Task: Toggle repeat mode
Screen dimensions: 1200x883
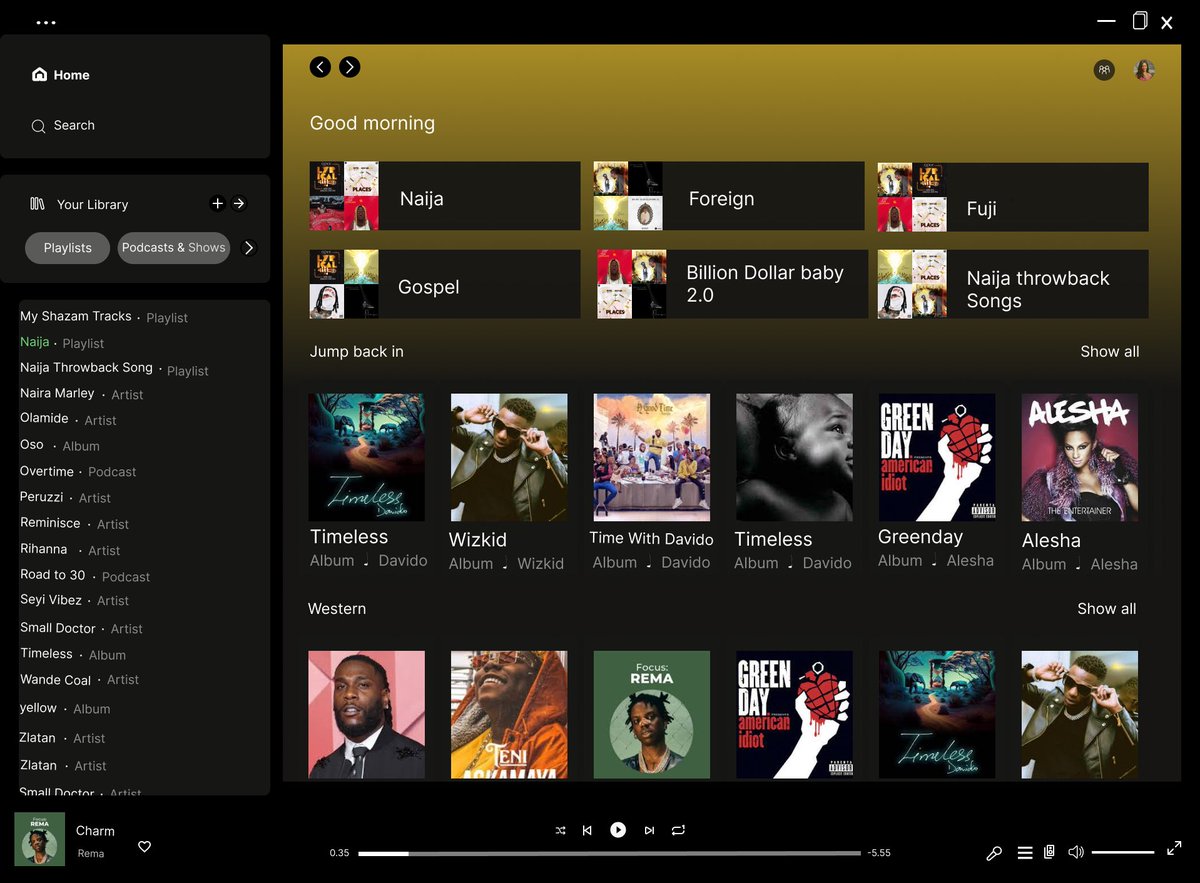Action: [678, 830]
